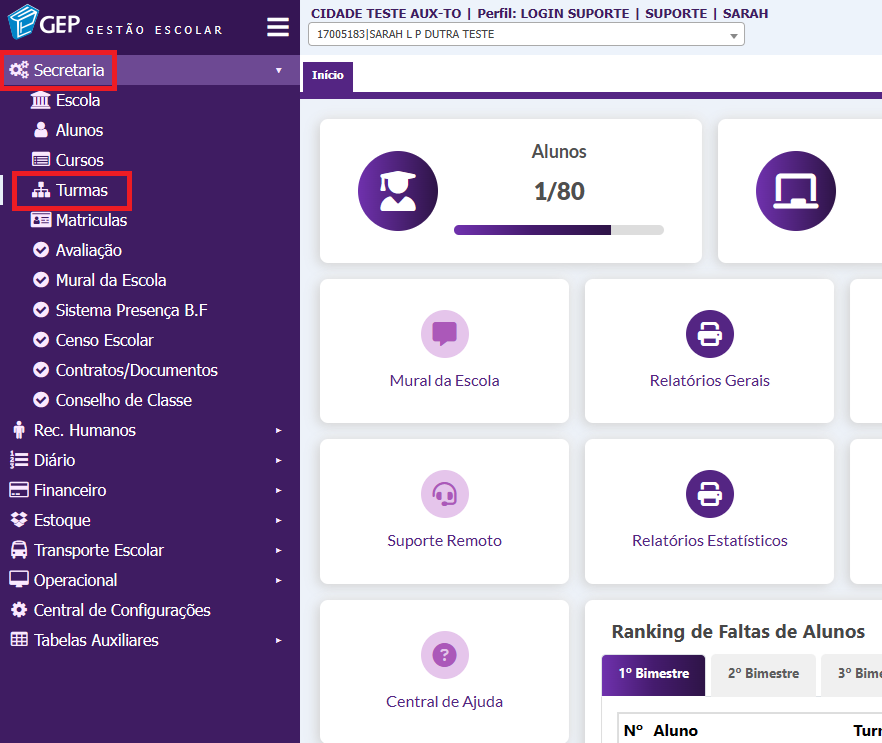The width and height of the screenshot is (882, 743).
Task: Click the Relatórios Estatísticos printer icon
Action: 709,494
